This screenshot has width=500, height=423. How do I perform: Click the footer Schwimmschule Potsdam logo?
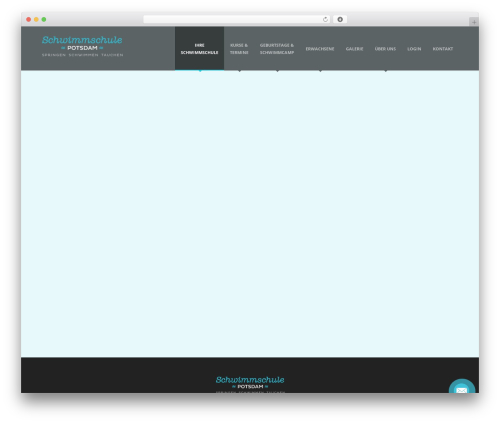coord(250,384)
